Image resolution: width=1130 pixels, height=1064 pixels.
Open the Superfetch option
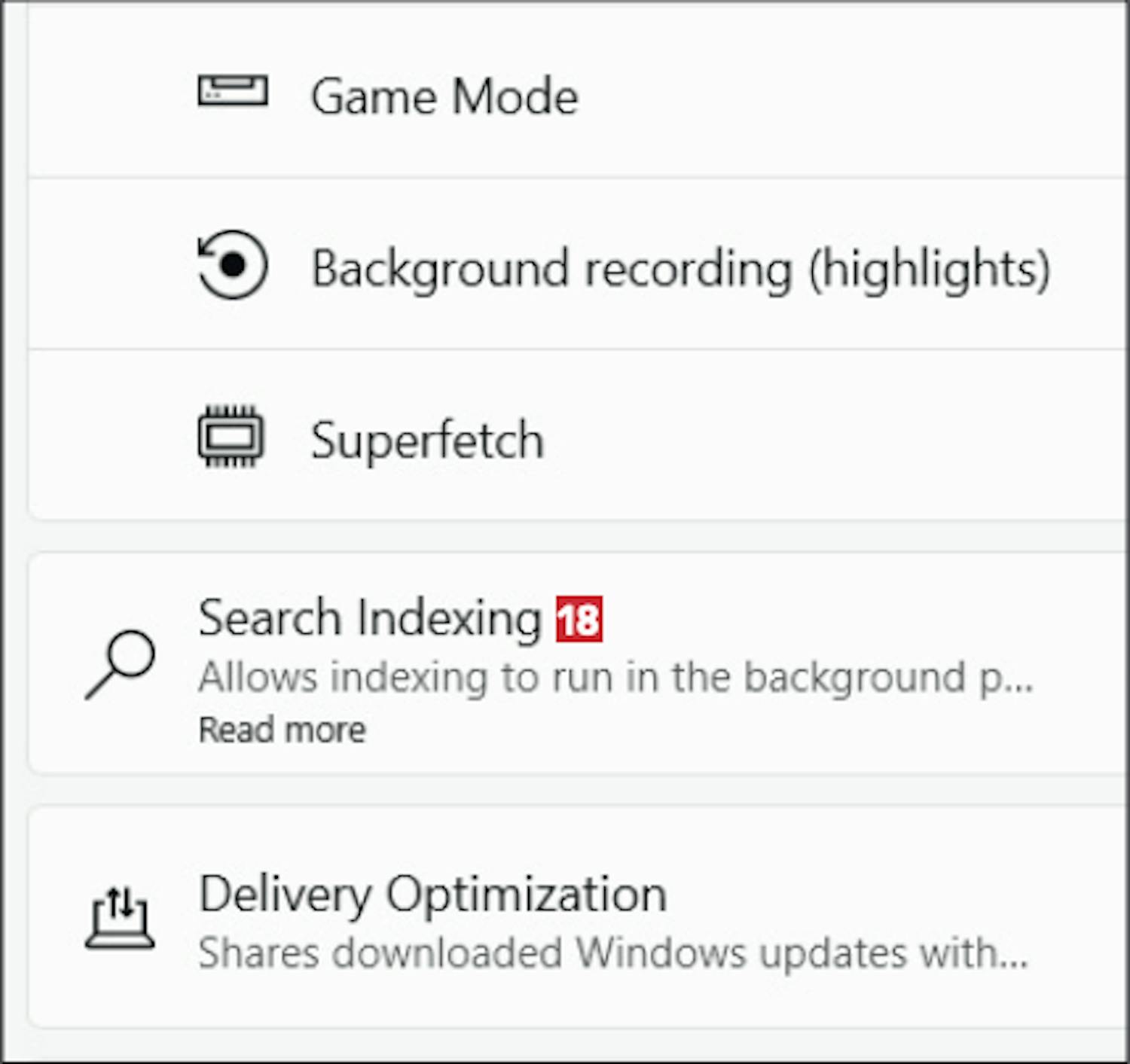(427, 441)
